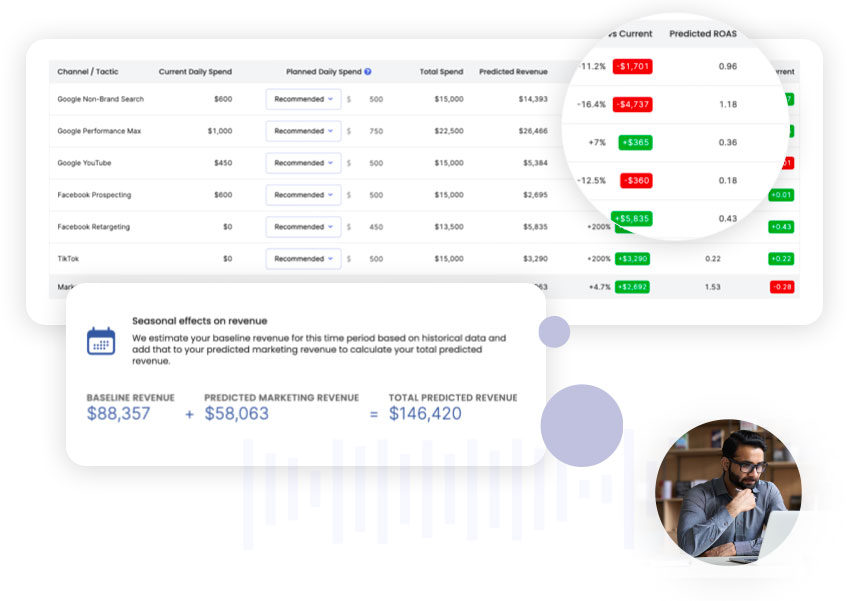Screen dimensions: 850x601
Task: Click the red -0.28 ROAS badge
Action: click(x=781, y=287)
